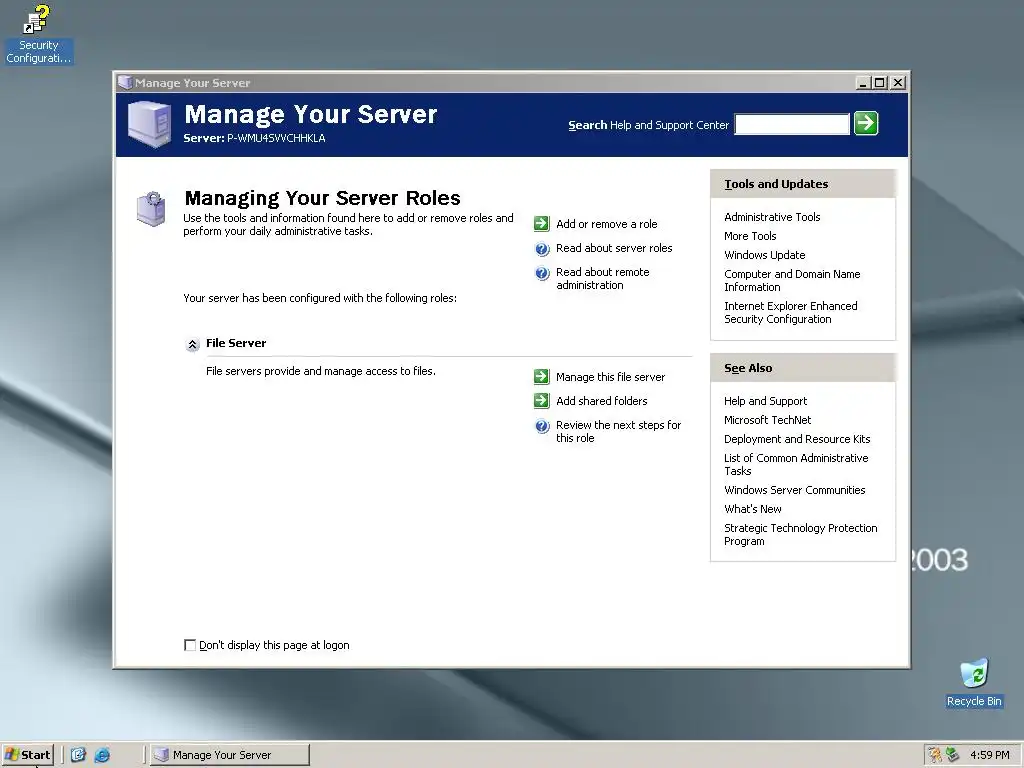Launch Internet Explorer from quick launch
Image resolution: width=1024 pixels, height=768 pixels.
click(x=103, y=755)
